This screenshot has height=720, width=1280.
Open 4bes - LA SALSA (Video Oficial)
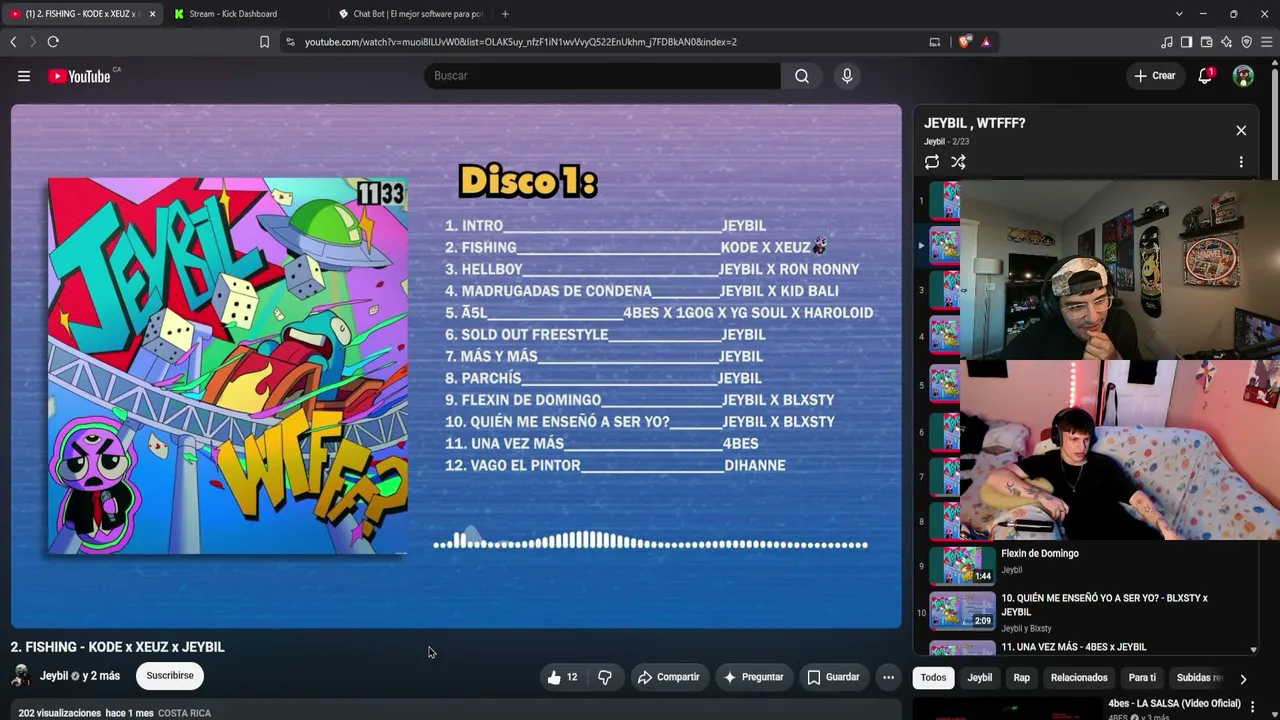[x=1174, y=704]
